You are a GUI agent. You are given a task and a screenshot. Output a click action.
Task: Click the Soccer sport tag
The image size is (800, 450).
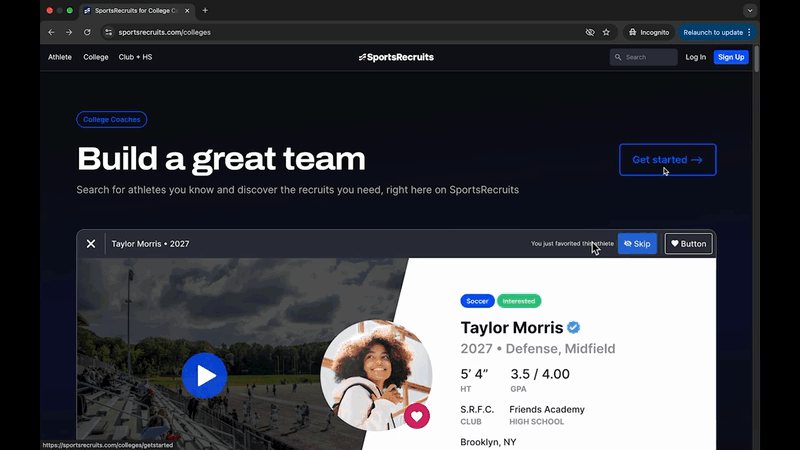click(477, 301)
